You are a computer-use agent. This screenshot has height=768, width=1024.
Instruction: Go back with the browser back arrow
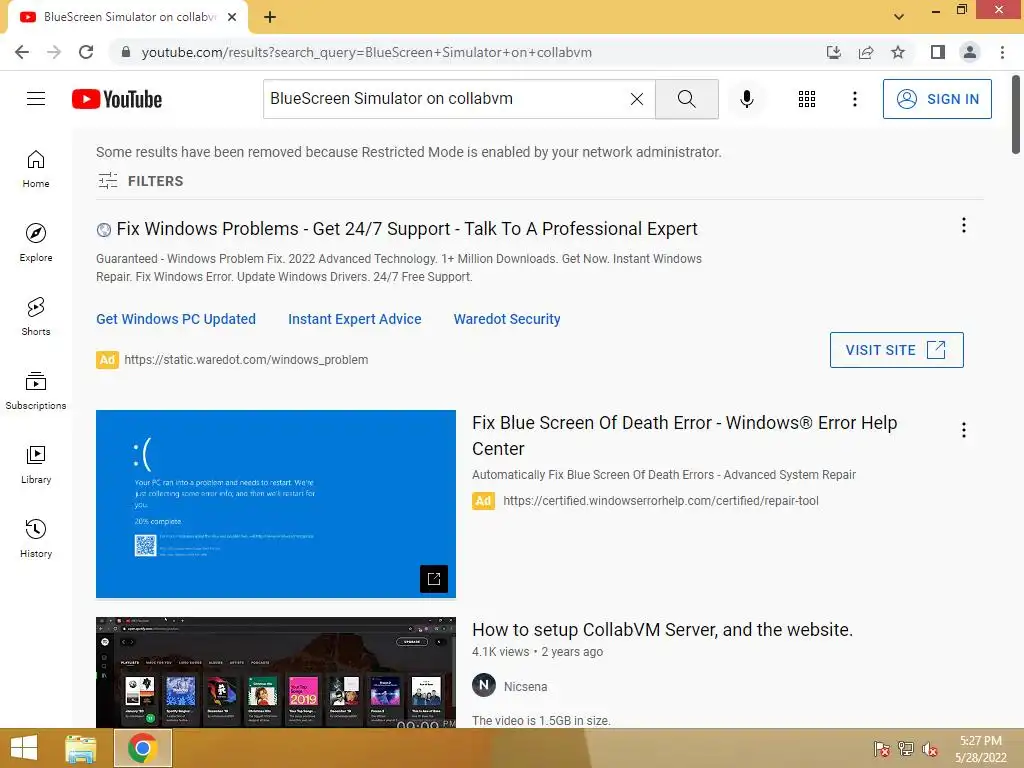point(22,52)
